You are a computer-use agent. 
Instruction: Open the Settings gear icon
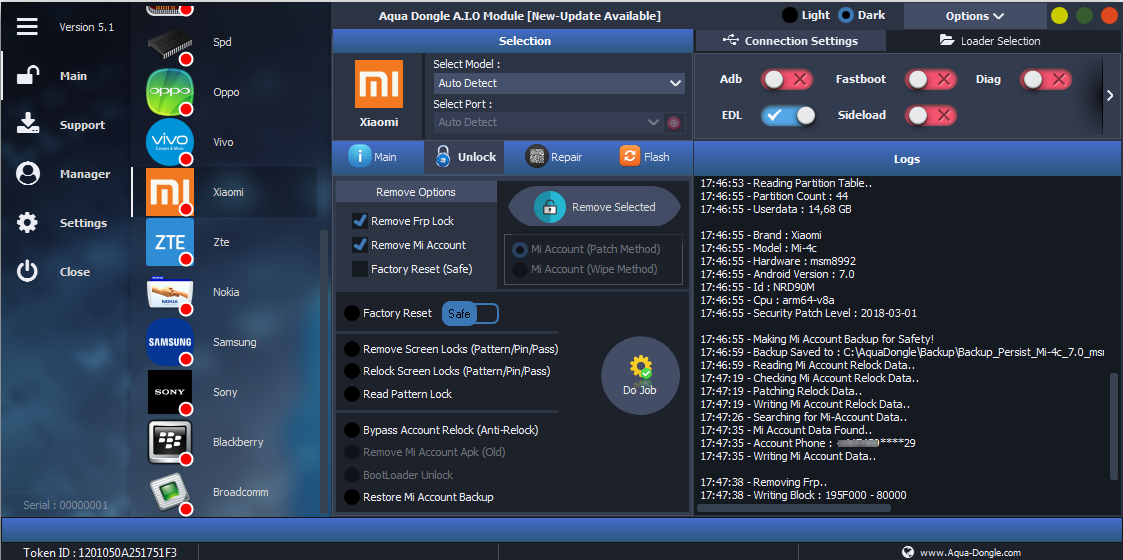[x=27, y=223]
